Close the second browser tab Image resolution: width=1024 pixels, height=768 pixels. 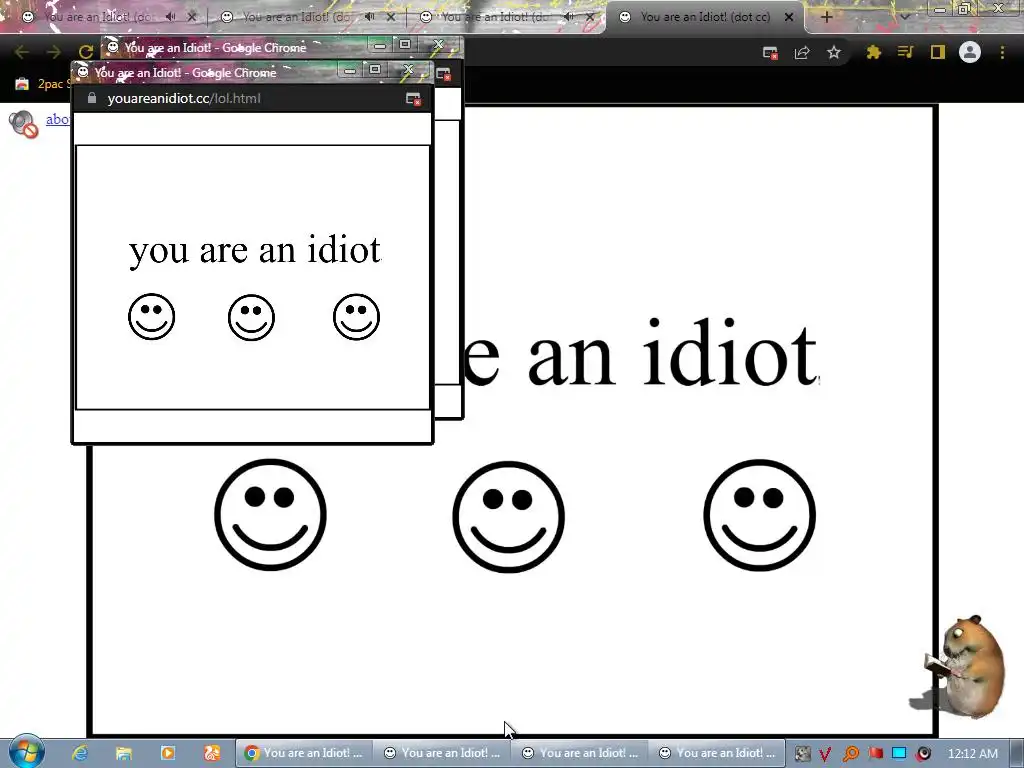pyautogui.click(x=391, y=17)
